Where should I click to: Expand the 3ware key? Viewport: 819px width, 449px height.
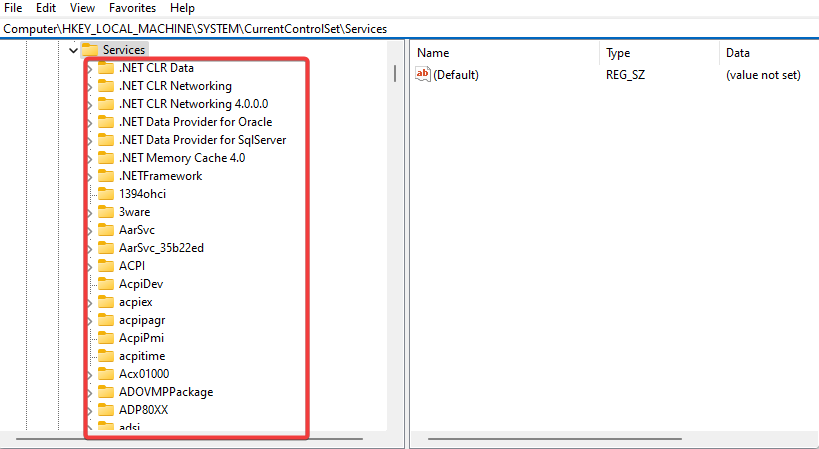tap(89, 213)
